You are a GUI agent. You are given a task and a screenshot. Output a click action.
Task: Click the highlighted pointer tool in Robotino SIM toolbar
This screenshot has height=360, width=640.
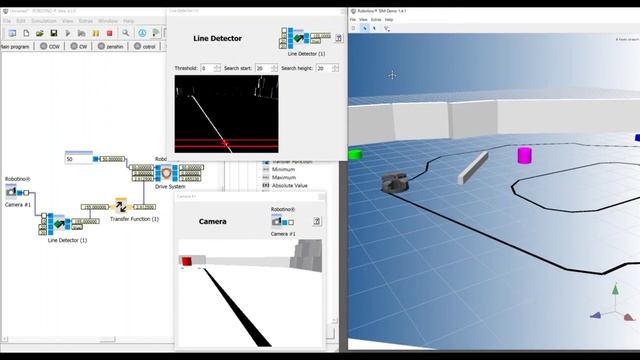[364, 28]
